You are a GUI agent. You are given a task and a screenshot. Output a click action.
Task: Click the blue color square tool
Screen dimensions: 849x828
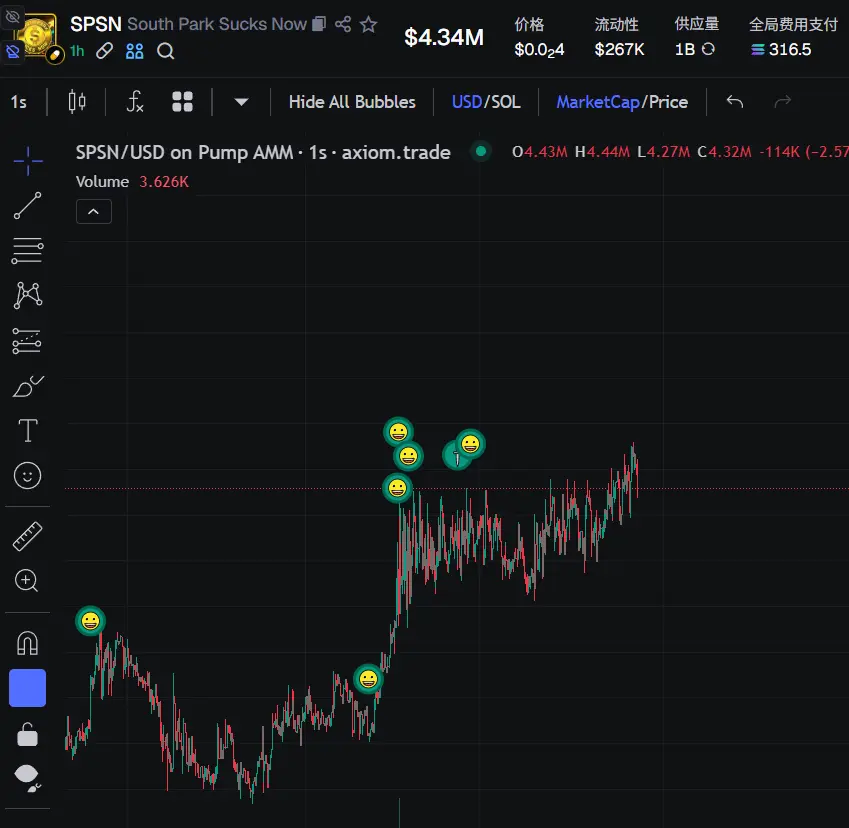tap(28, 688)
